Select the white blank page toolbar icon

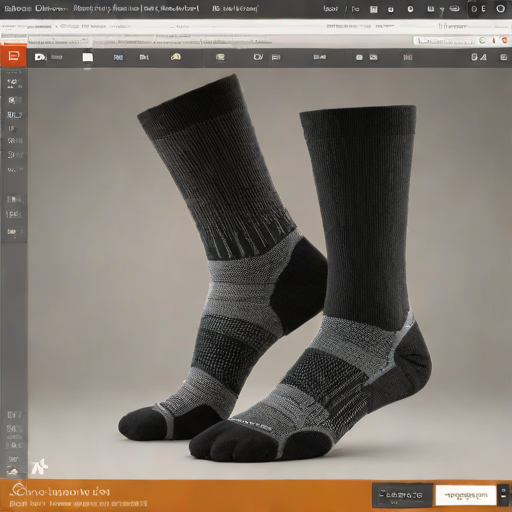tap(88, 57)
